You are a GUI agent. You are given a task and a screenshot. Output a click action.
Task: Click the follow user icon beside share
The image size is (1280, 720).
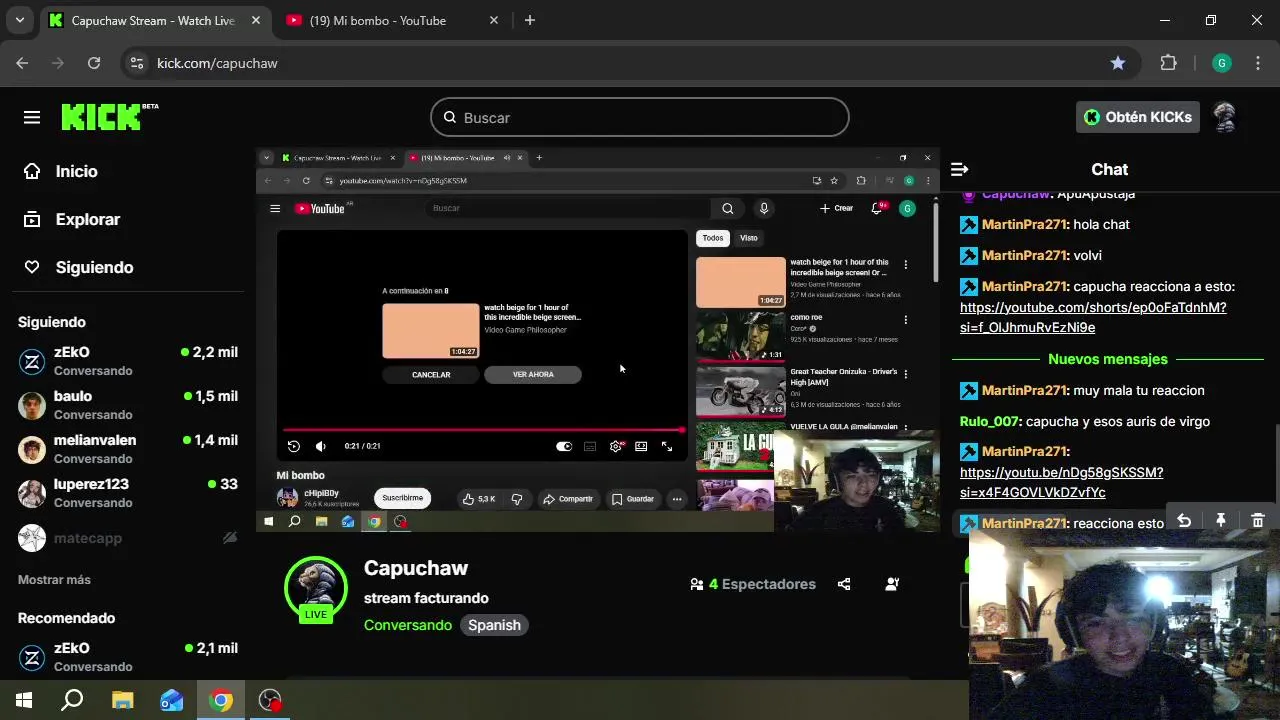point(892,584)
